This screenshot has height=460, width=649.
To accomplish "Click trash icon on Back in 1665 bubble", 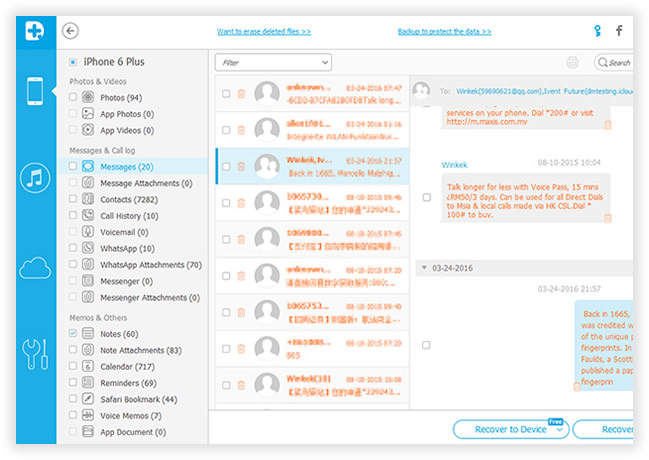I will 576,386.
